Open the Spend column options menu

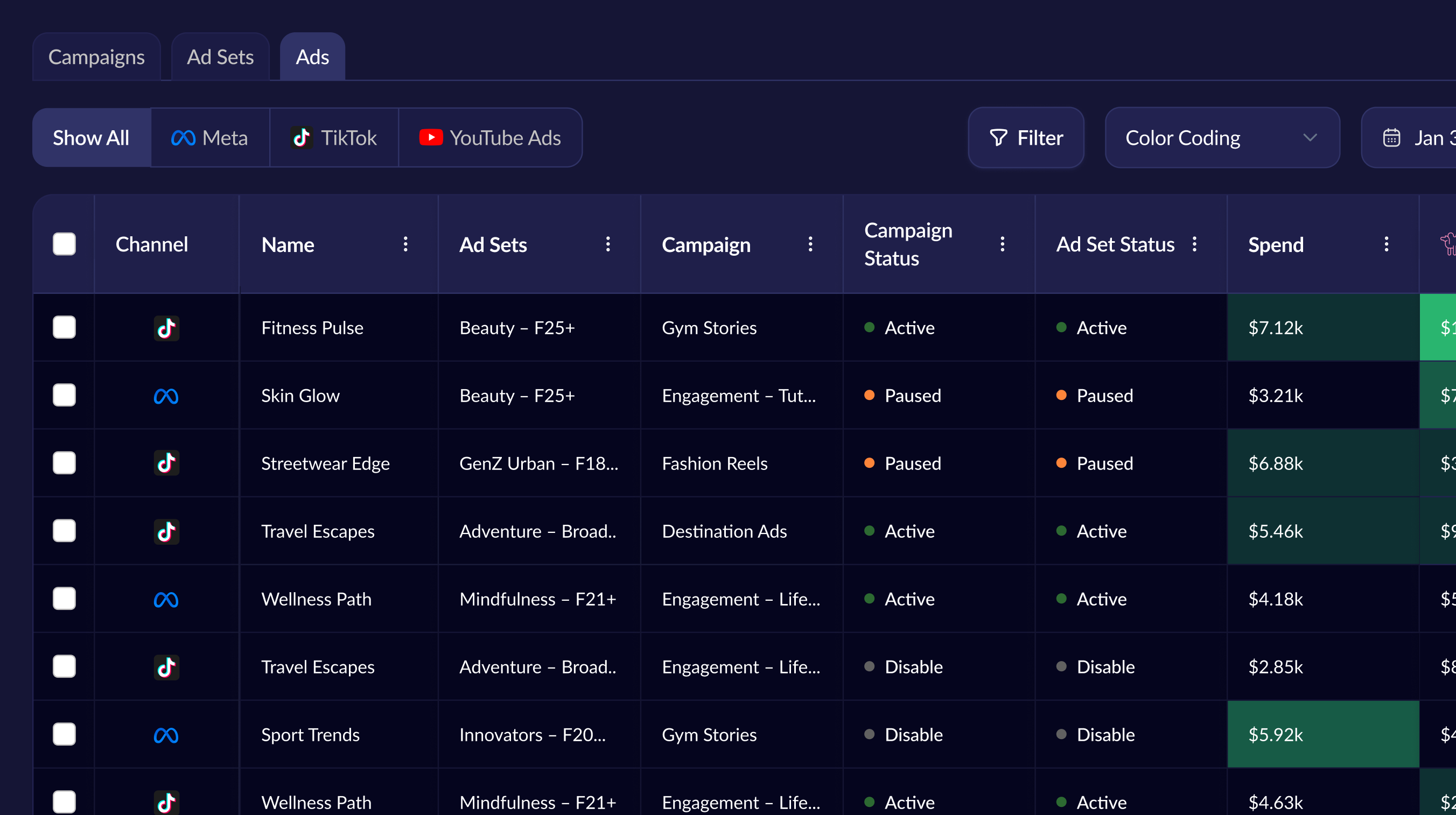point(1386,244)
